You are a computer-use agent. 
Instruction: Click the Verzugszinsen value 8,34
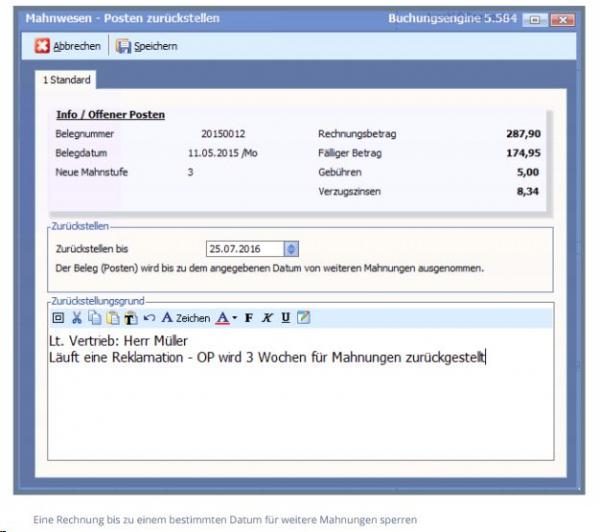click(528, 191)
